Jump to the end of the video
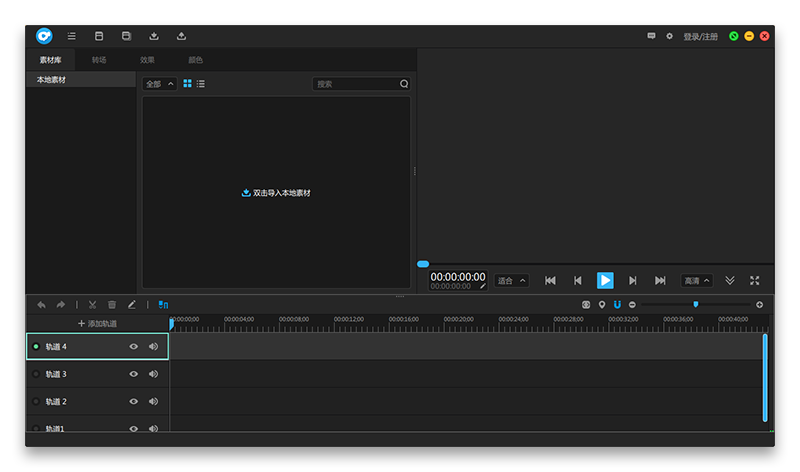Viewport: 800px width, 472px height. (660, 281)
